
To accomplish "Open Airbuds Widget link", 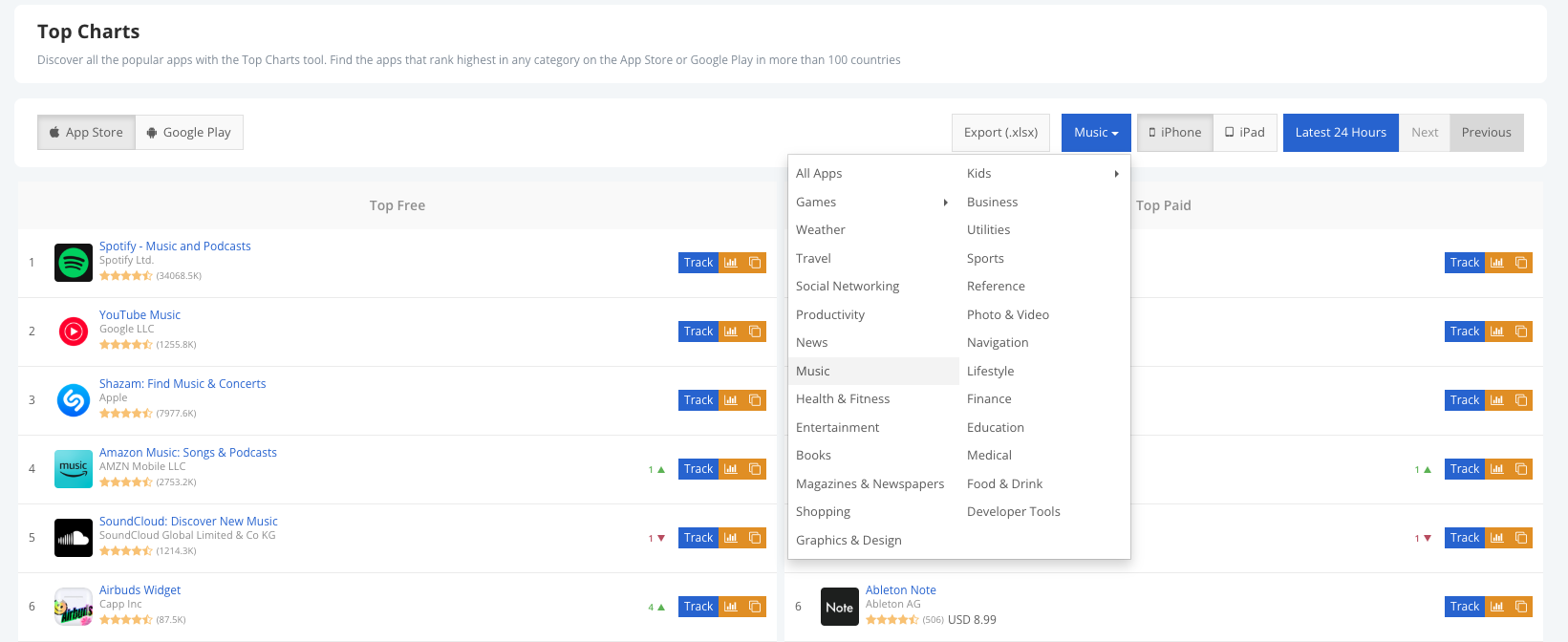I will click(x=140, y=589).
